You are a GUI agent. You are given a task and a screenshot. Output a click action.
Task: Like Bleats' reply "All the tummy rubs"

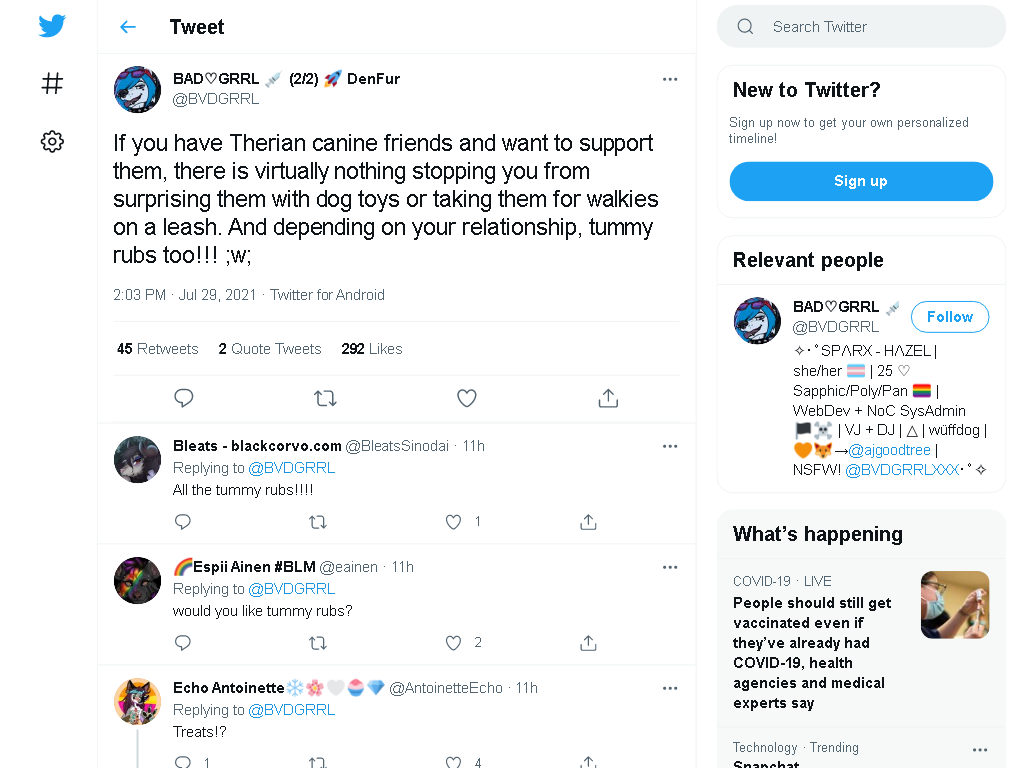point(453,522)
